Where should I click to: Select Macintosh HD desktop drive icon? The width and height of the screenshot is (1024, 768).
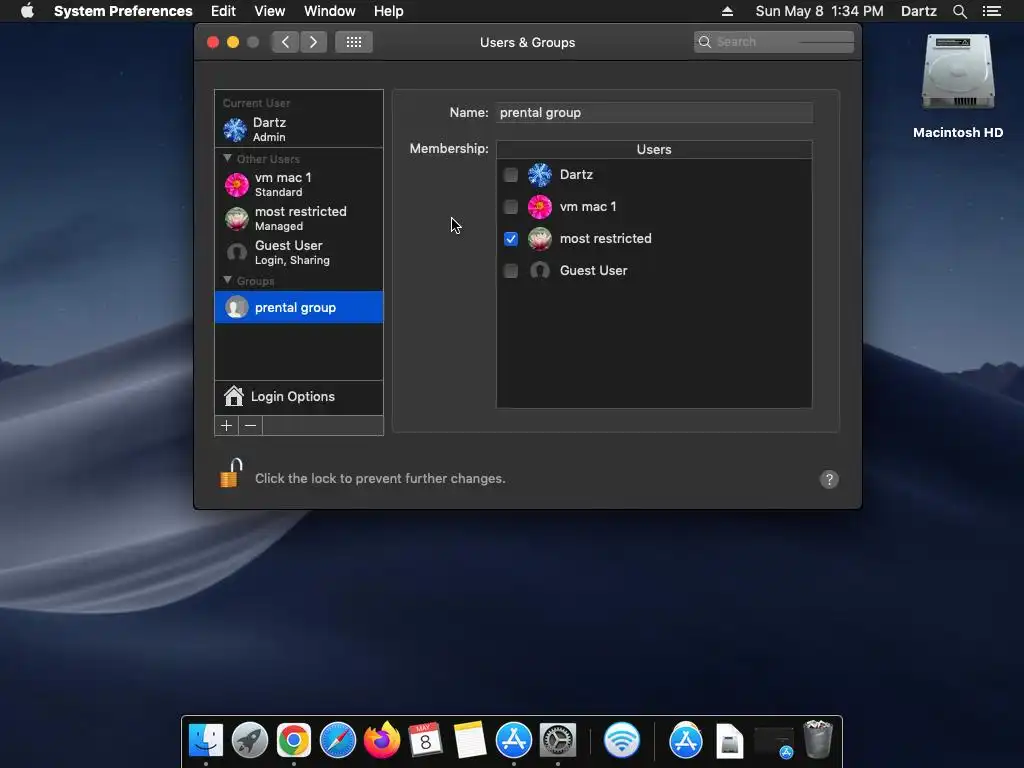(x=958, y=73)
